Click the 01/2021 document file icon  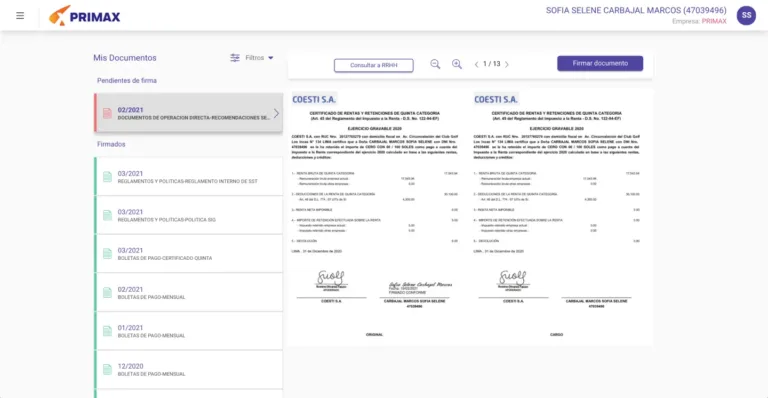point(107,331)
